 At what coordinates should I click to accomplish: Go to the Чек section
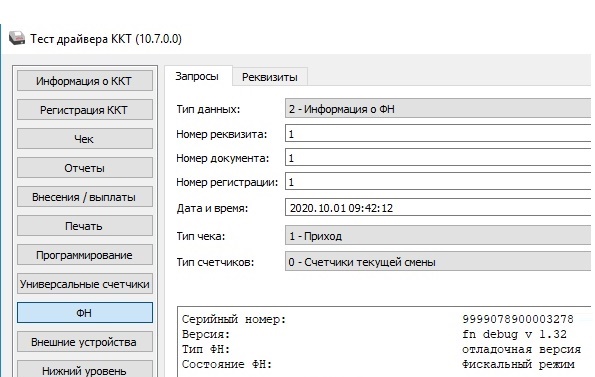click(85, 139)
